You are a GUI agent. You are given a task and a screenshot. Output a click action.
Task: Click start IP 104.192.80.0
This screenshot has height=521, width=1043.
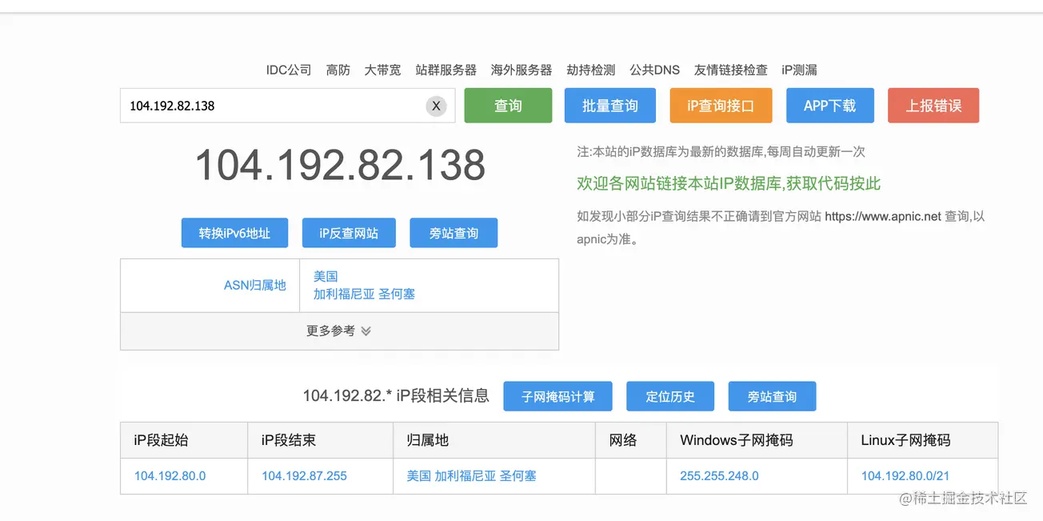click(x=170, y=476)
